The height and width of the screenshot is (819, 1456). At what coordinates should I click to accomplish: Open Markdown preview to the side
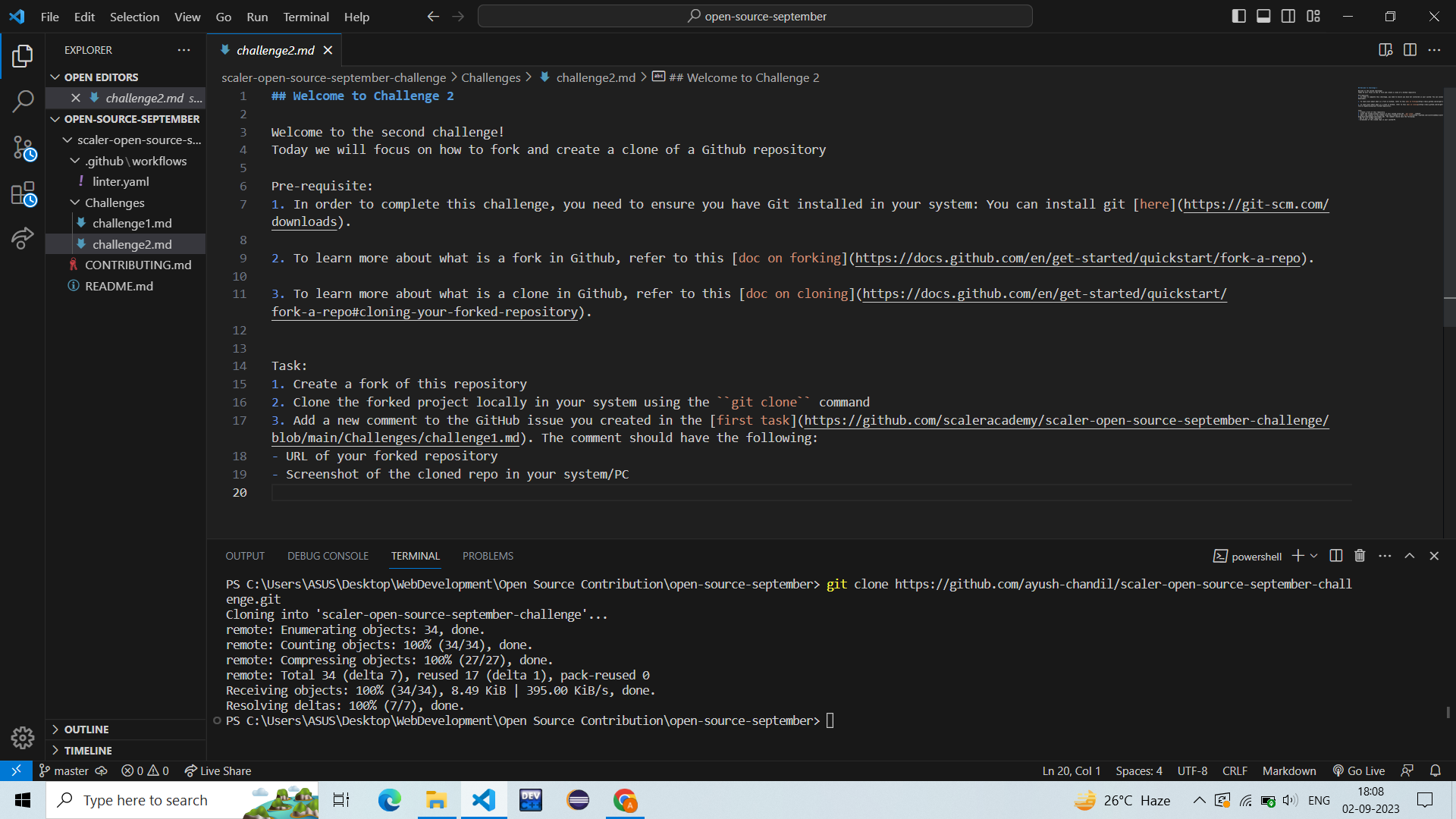click(1385, 50)
